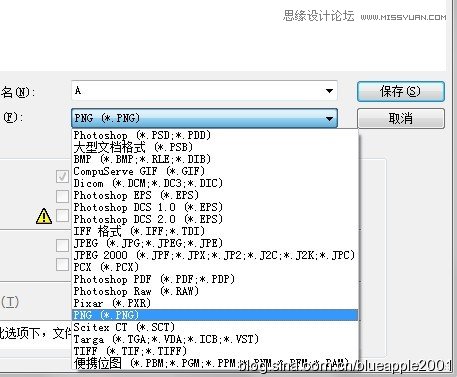This screenshot has width=457, height=377.
Task: Toggle the grayed checked checkbox beside CompuServe GIF
Action: pyautogui.click(x=63, y=177)
